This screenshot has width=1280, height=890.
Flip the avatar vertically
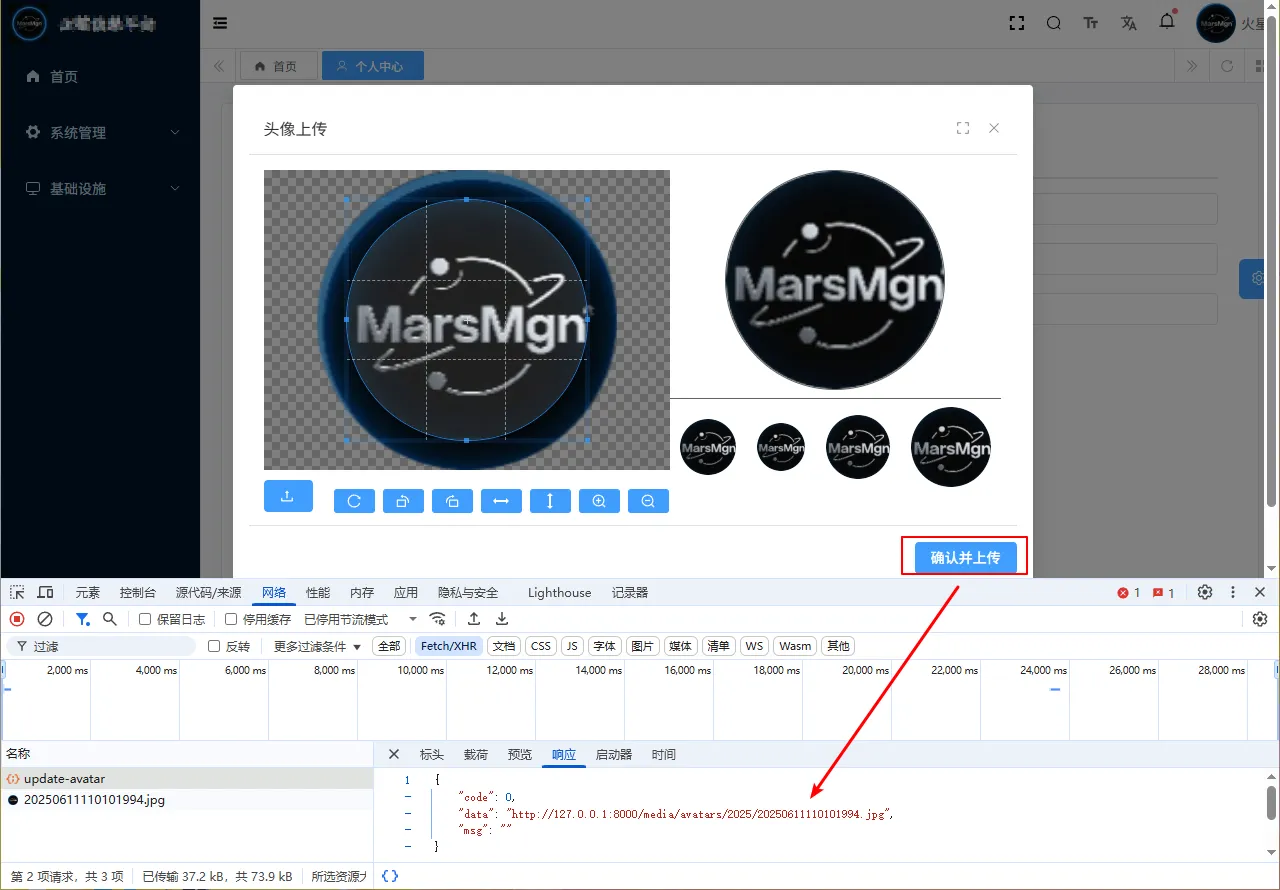pos(550,501)
